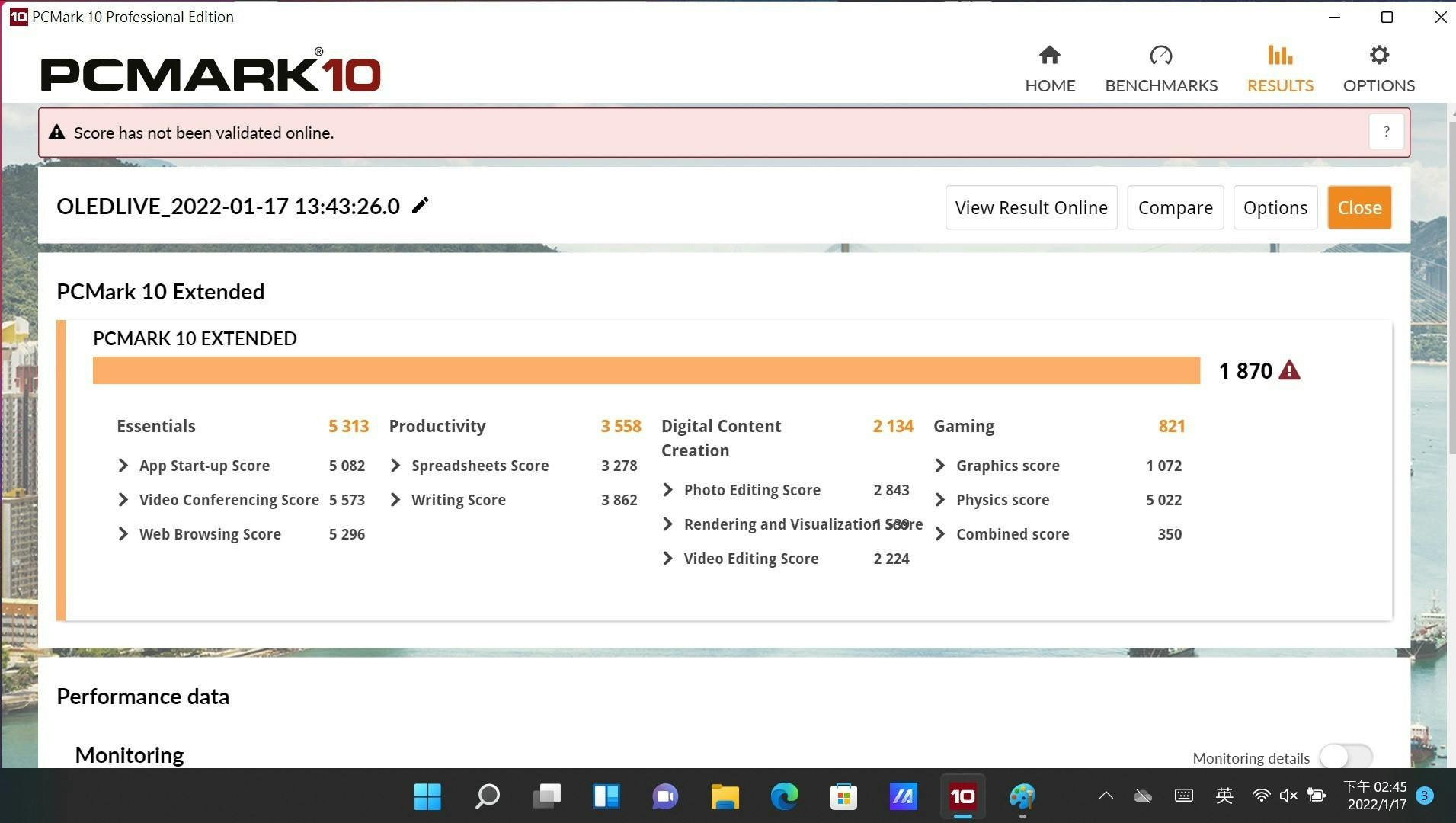Viewport: 1456px width, 823px height.
Task: Click Essentials score 5 313
Action: point(348,426)
